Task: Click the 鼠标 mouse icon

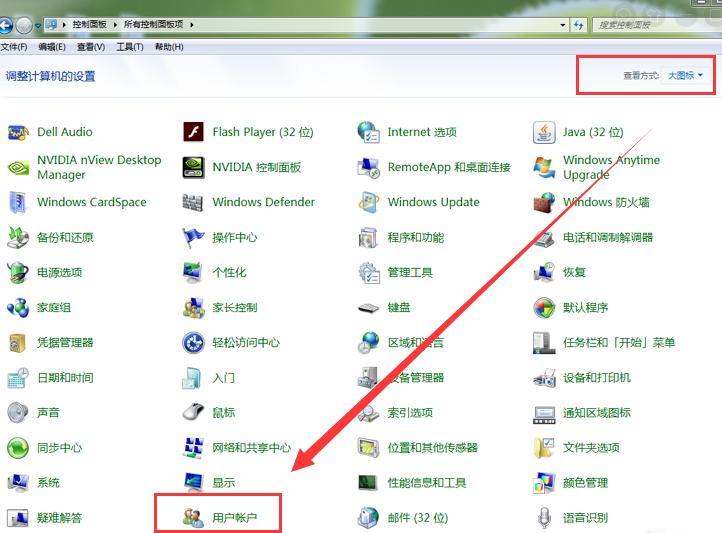Action: pyautogui.click(x=193, y=412)
